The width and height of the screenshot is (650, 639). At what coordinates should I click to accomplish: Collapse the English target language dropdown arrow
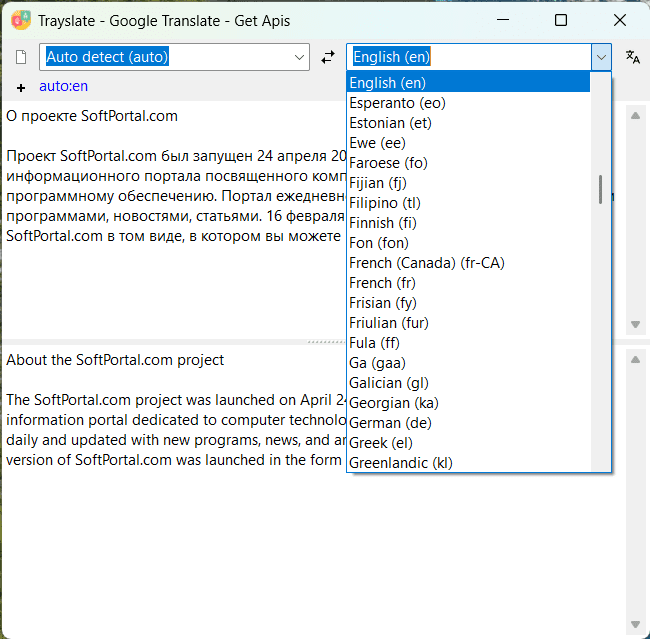601,57
